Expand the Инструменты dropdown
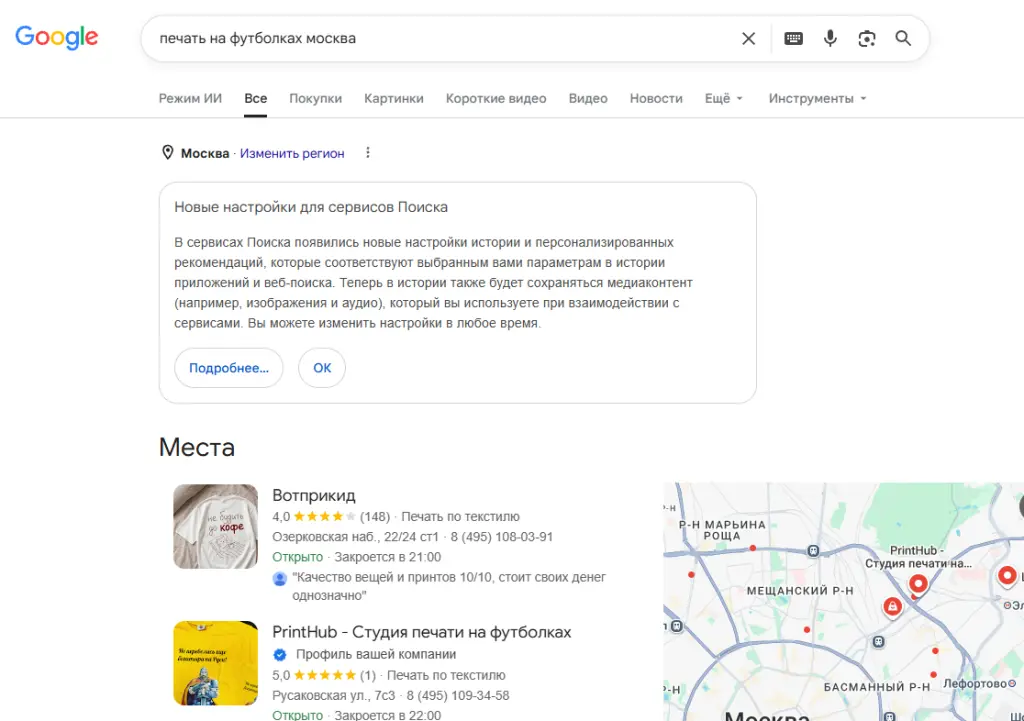The height and width of the screenshot is (721, 1024). click(817, 99)
